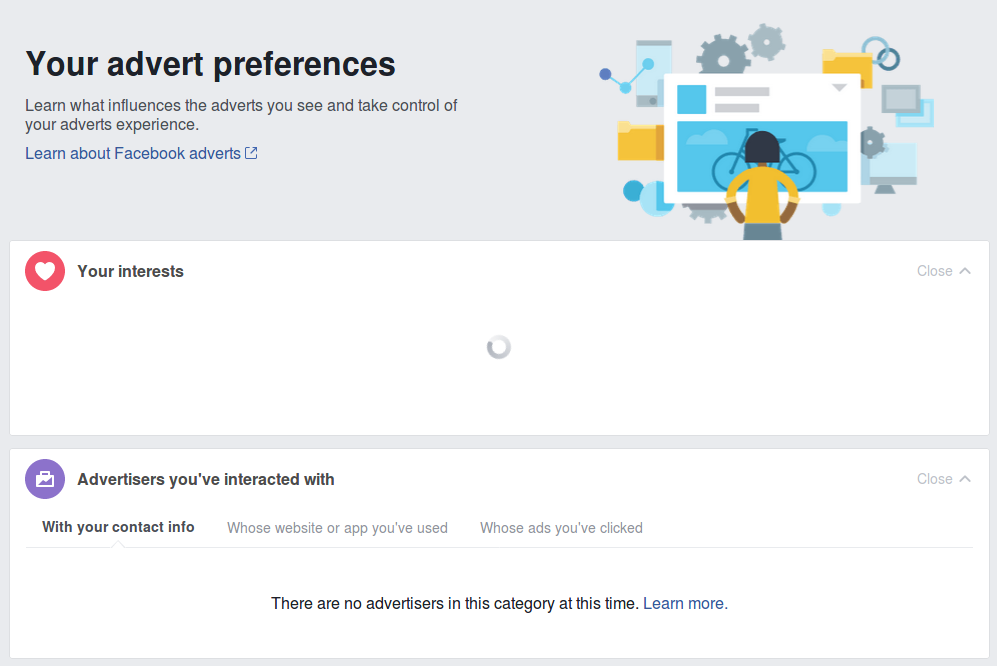
Task: Click the bicycle picture in the illustrated advert
Action: click(762, 156)
